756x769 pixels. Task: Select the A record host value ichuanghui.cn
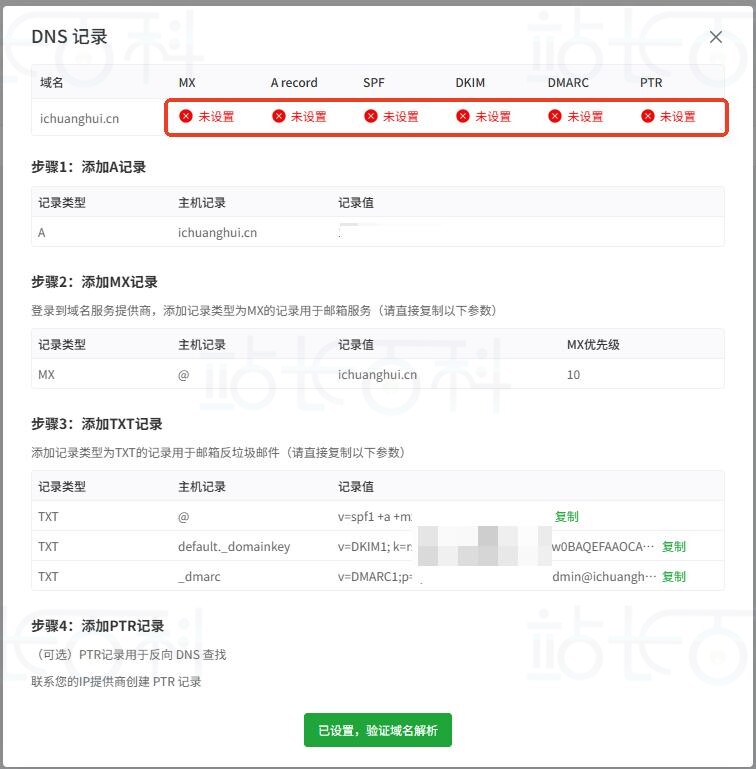[x=217, y=232]
